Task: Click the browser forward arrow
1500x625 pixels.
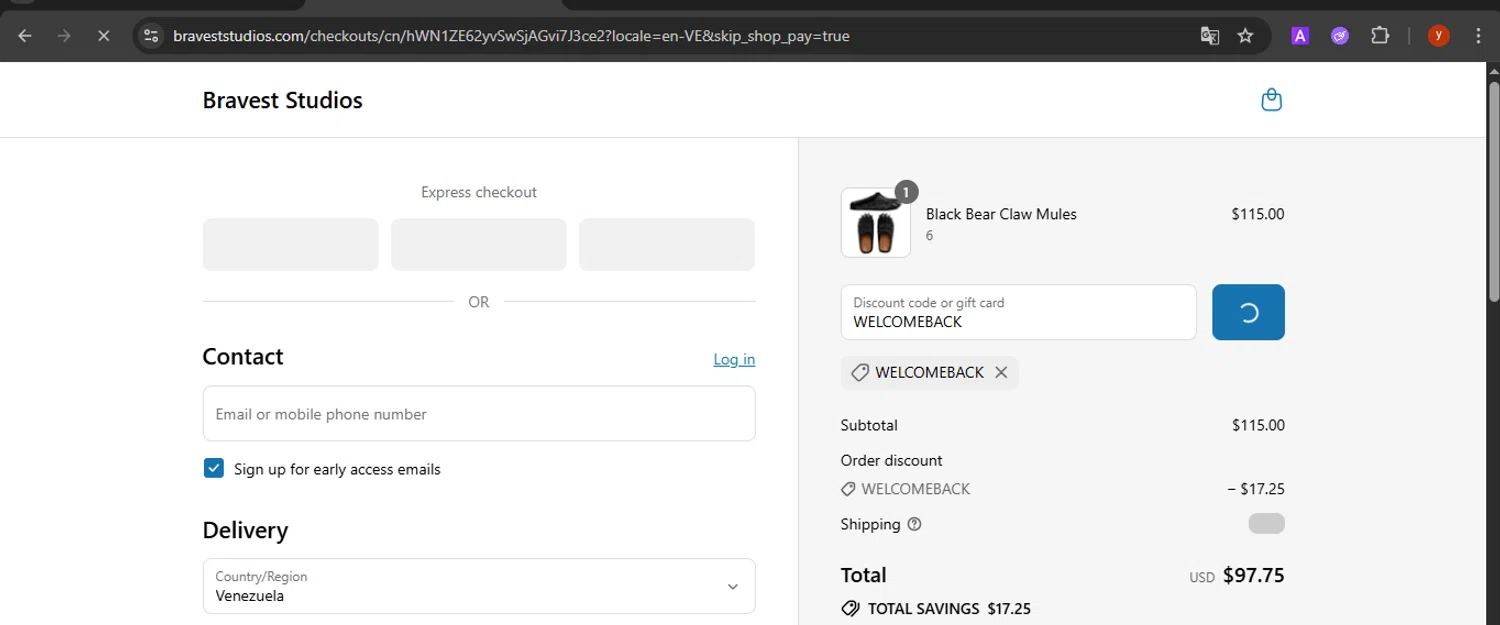Action: coord(64,36)
